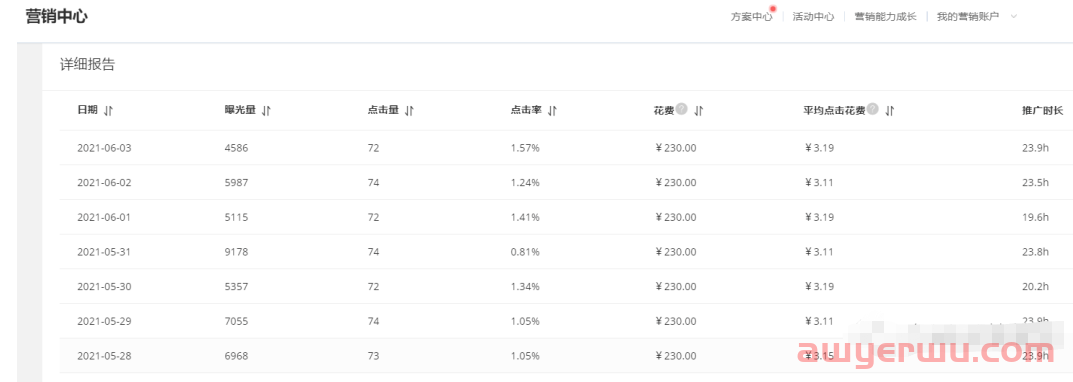Go to 营销能力成长 menu item

coord(885,17)
